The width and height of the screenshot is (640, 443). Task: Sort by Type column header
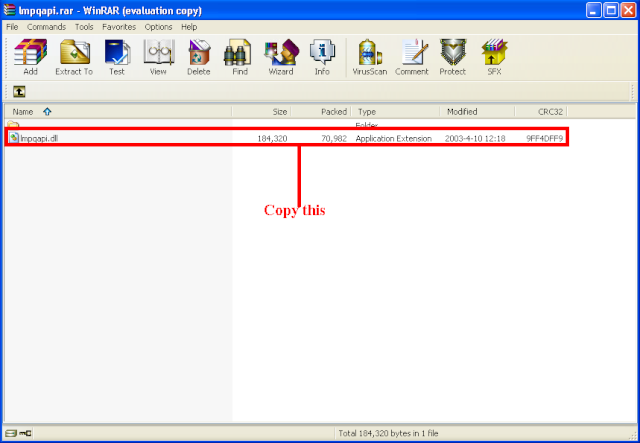395,111
